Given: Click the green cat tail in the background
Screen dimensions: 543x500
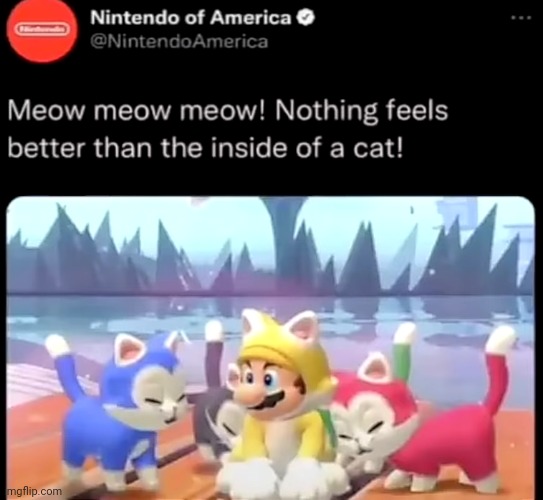Looking at the screenshot, I should click(402, 353).
